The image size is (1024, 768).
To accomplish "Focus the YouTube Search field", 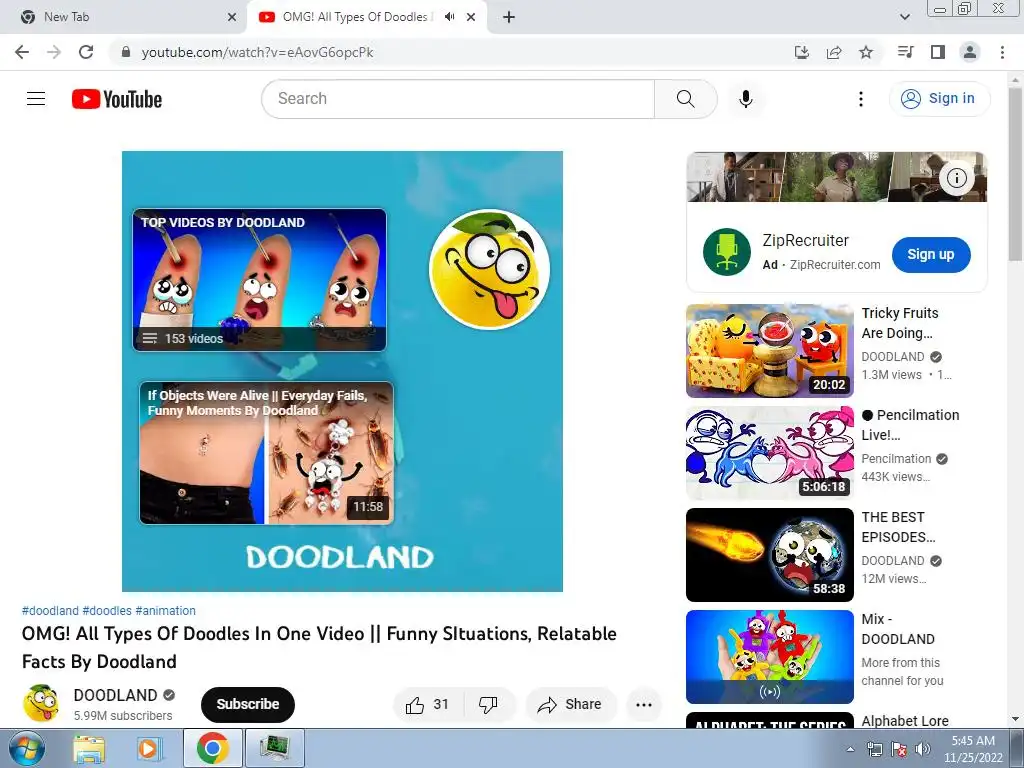I will (x=458, y=99).
